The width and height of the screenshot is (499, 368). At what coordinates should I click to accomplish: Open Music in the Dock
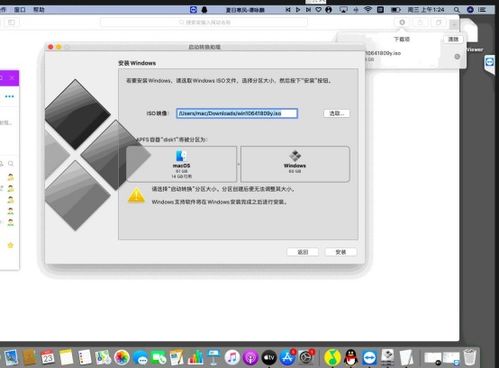[x=232, y=358]
